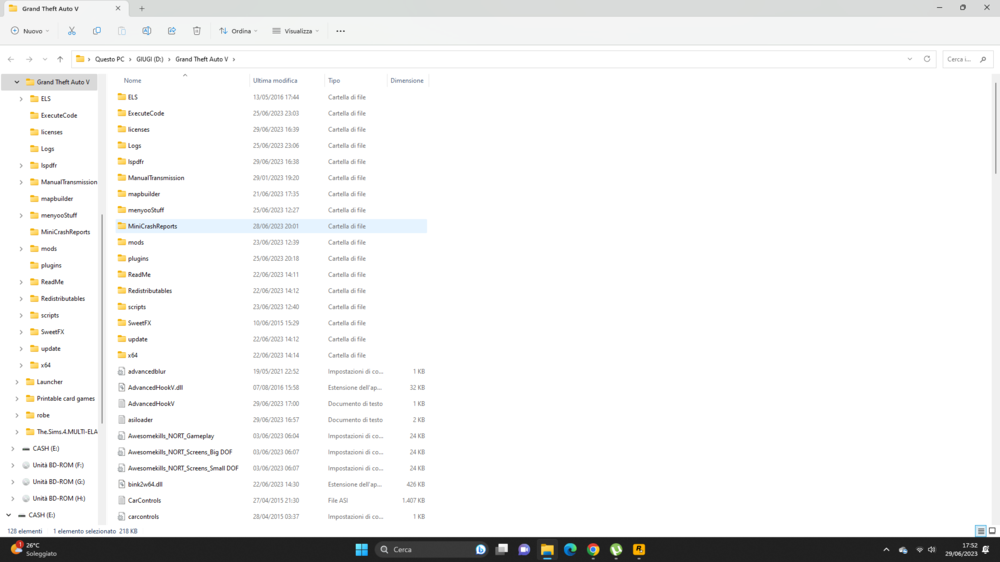Launch Microsoft Edge from taskbar
1000x562 pixels.
[x=570, y=549]
